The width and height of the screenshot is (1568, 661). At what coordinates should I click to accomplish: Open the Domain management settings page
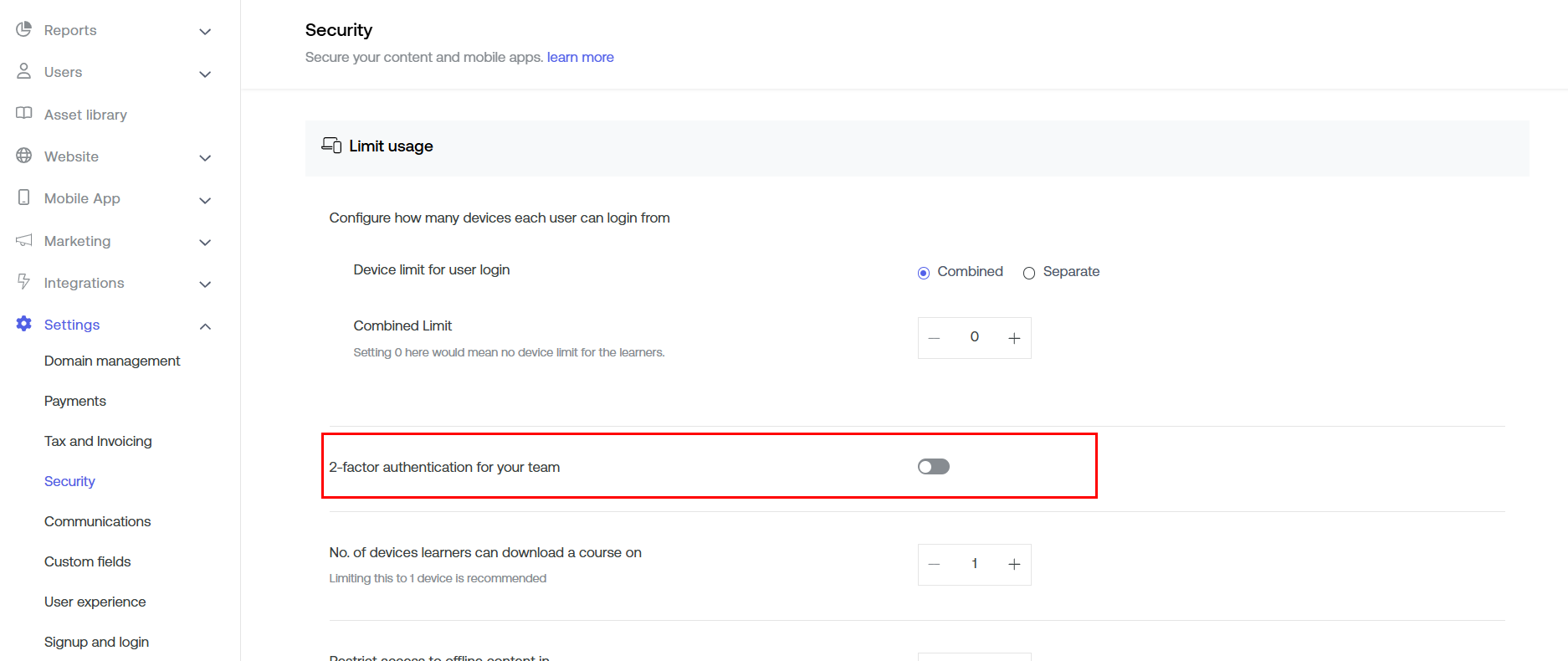[x=112, y=361]
